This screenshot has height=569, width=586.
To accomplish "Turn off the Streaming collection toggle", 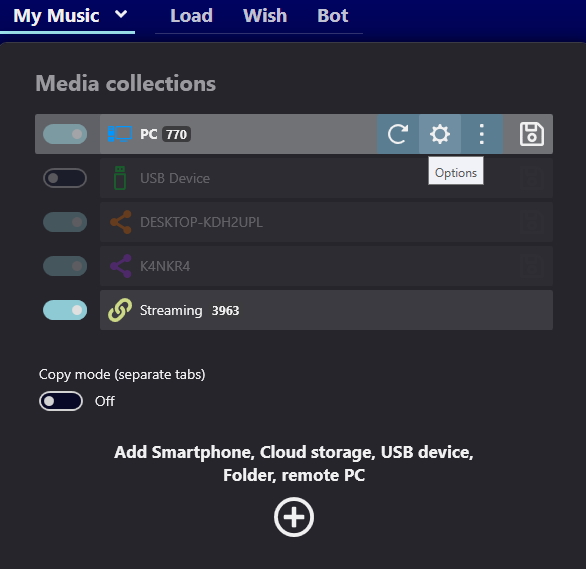I will tap(65, 310).
